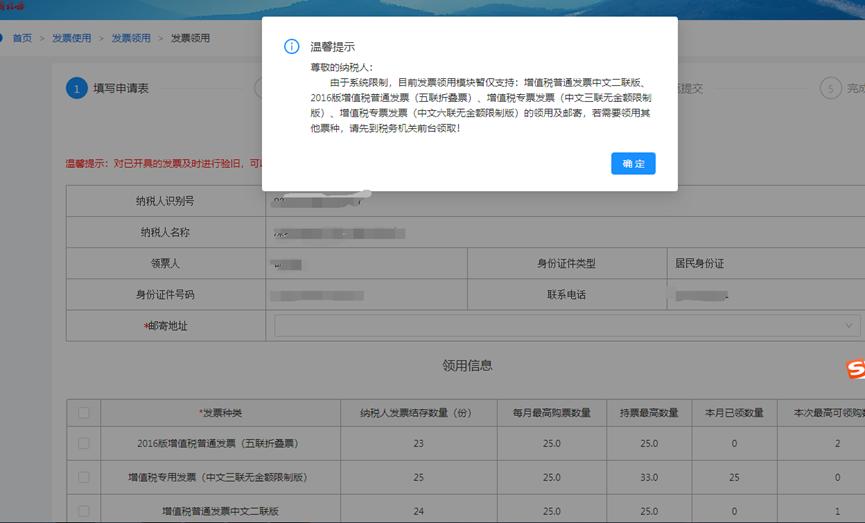
Task: Tick the header select-all checkbox
Action: (83, 413)
